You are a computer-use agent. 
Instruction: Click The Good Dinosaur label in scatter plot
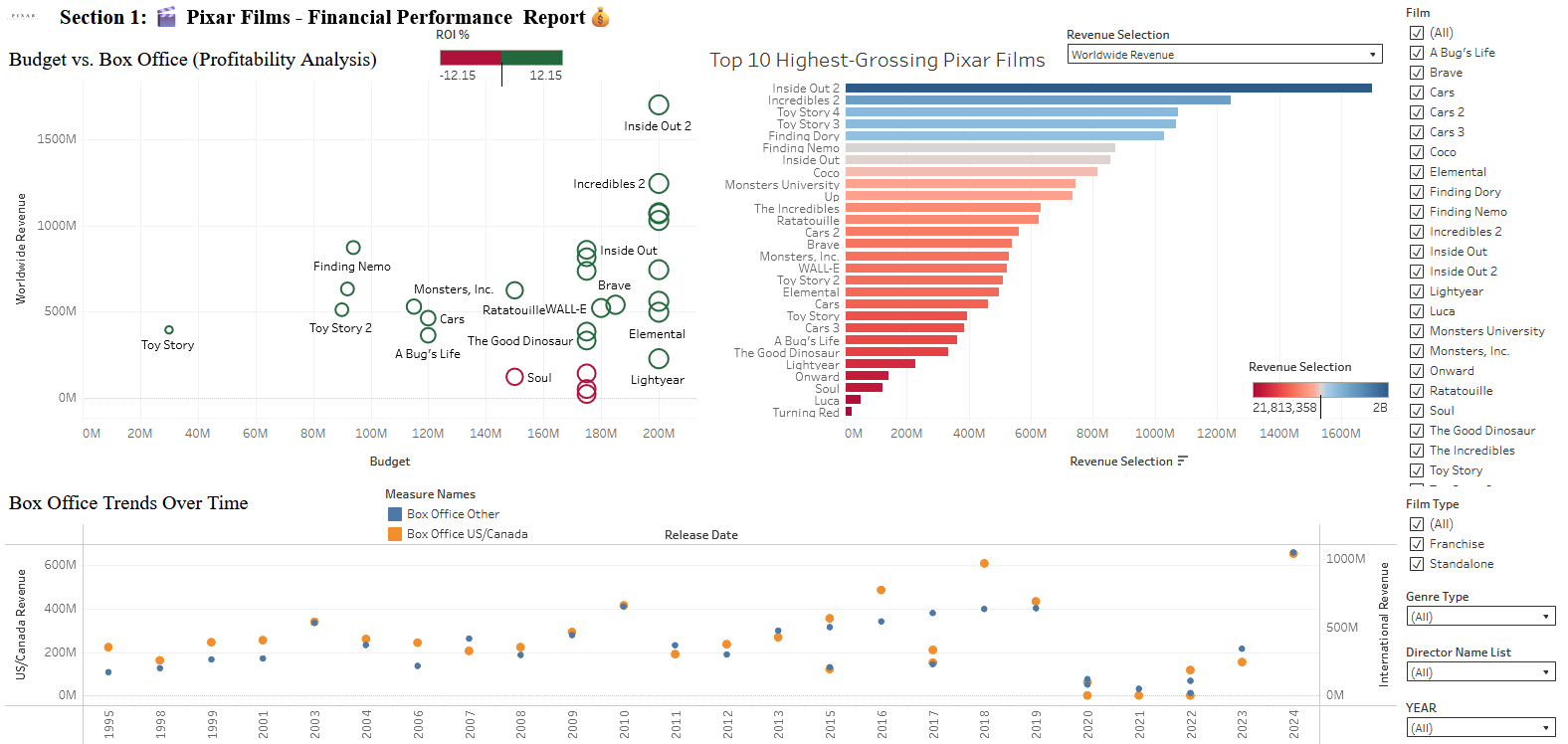520,341
